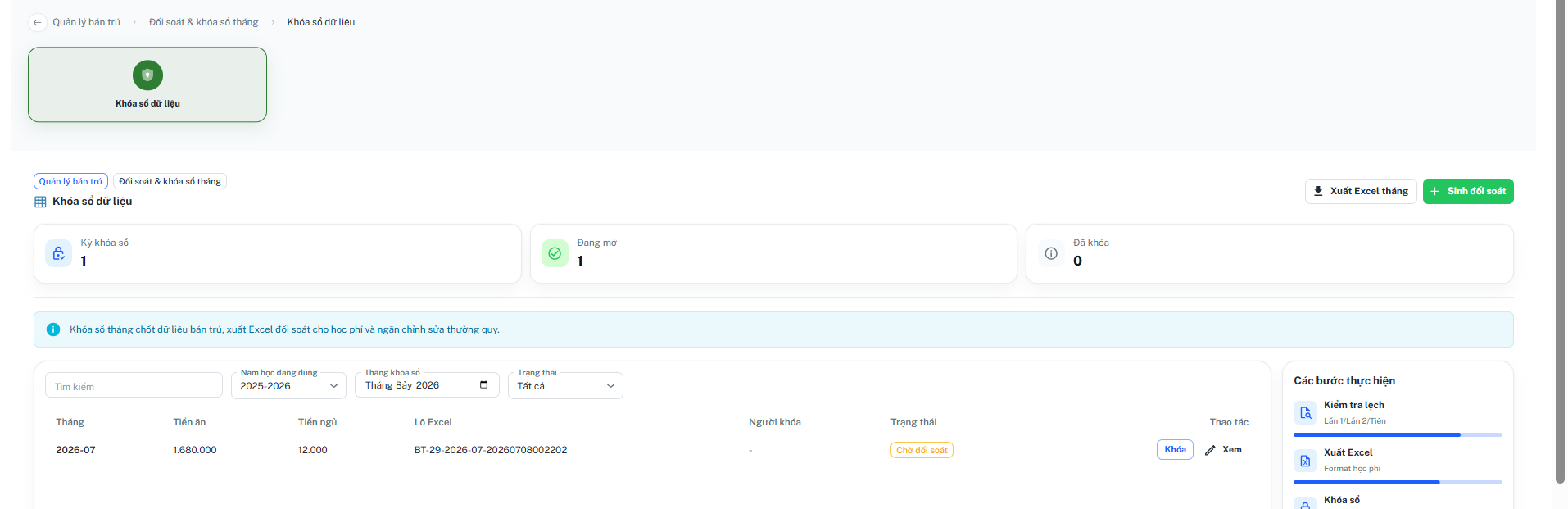Image resolution: width=1568 pixels, height=509 pixels.
Task: Click the Kỳ khóa sổ lock icon
Action: click(58, 253)
